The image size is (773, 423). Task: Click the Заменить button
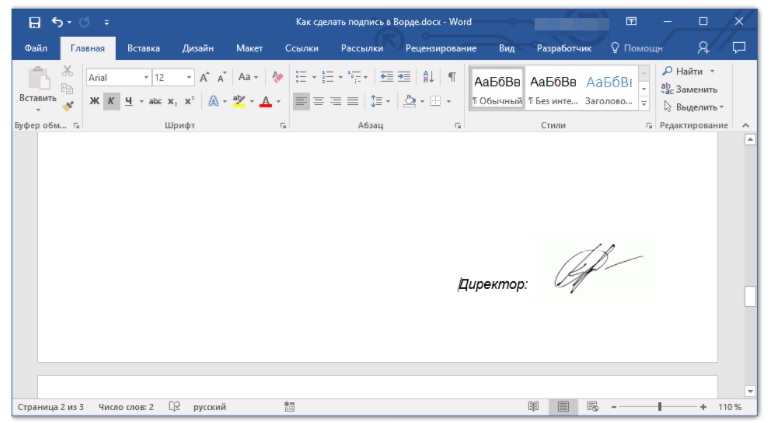pyautogui.click(x=689, y=89)
